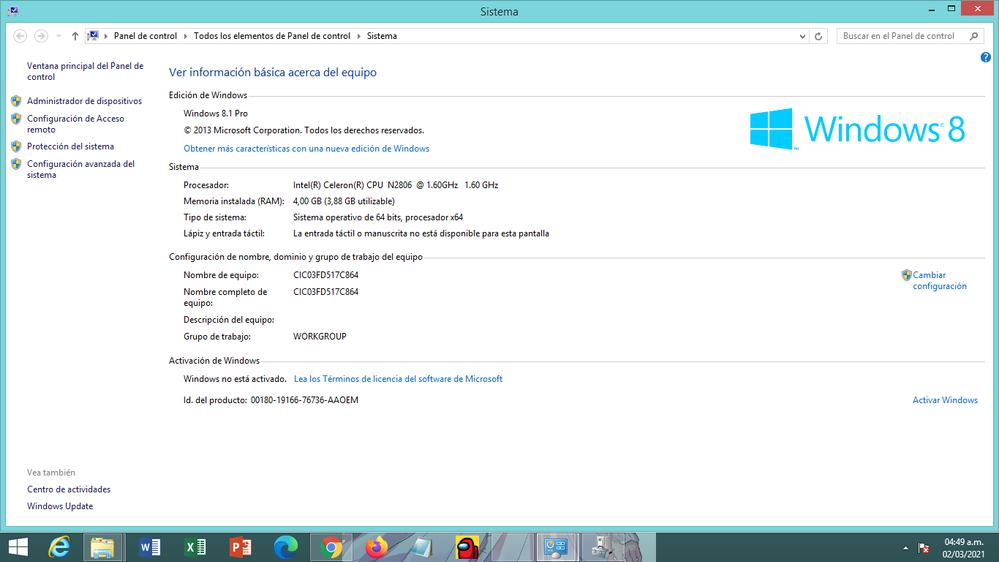999x562 pixels.
Task: Go back with the navigation arrow
Action: 20,36
